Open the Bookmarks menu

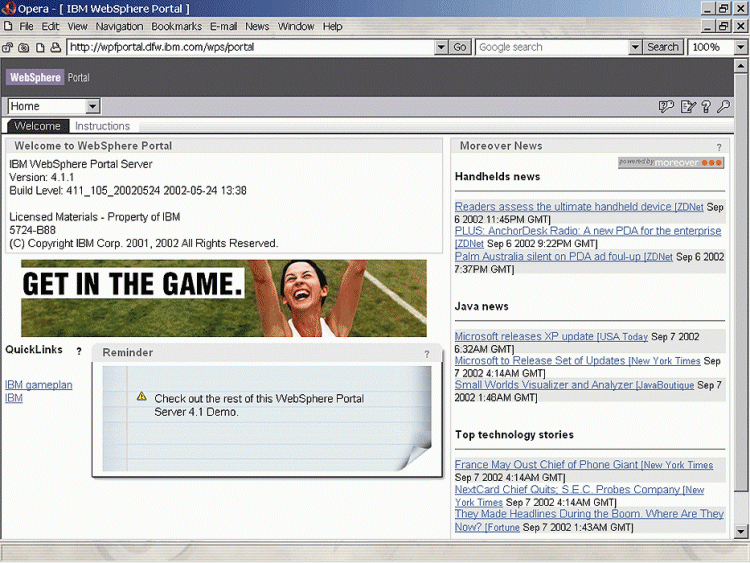pos(176,26)
